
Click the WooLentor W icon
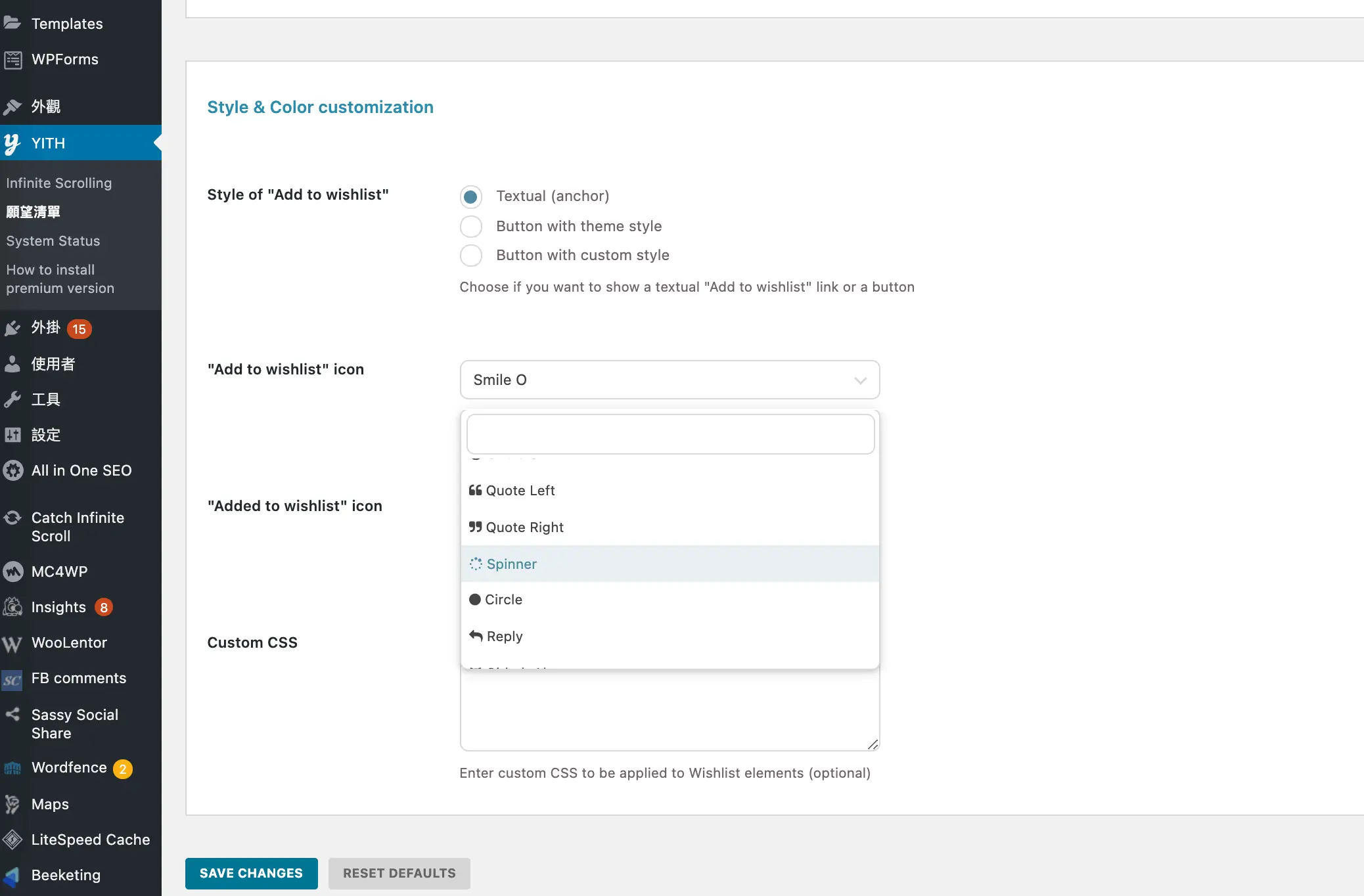tap(12, 643)
